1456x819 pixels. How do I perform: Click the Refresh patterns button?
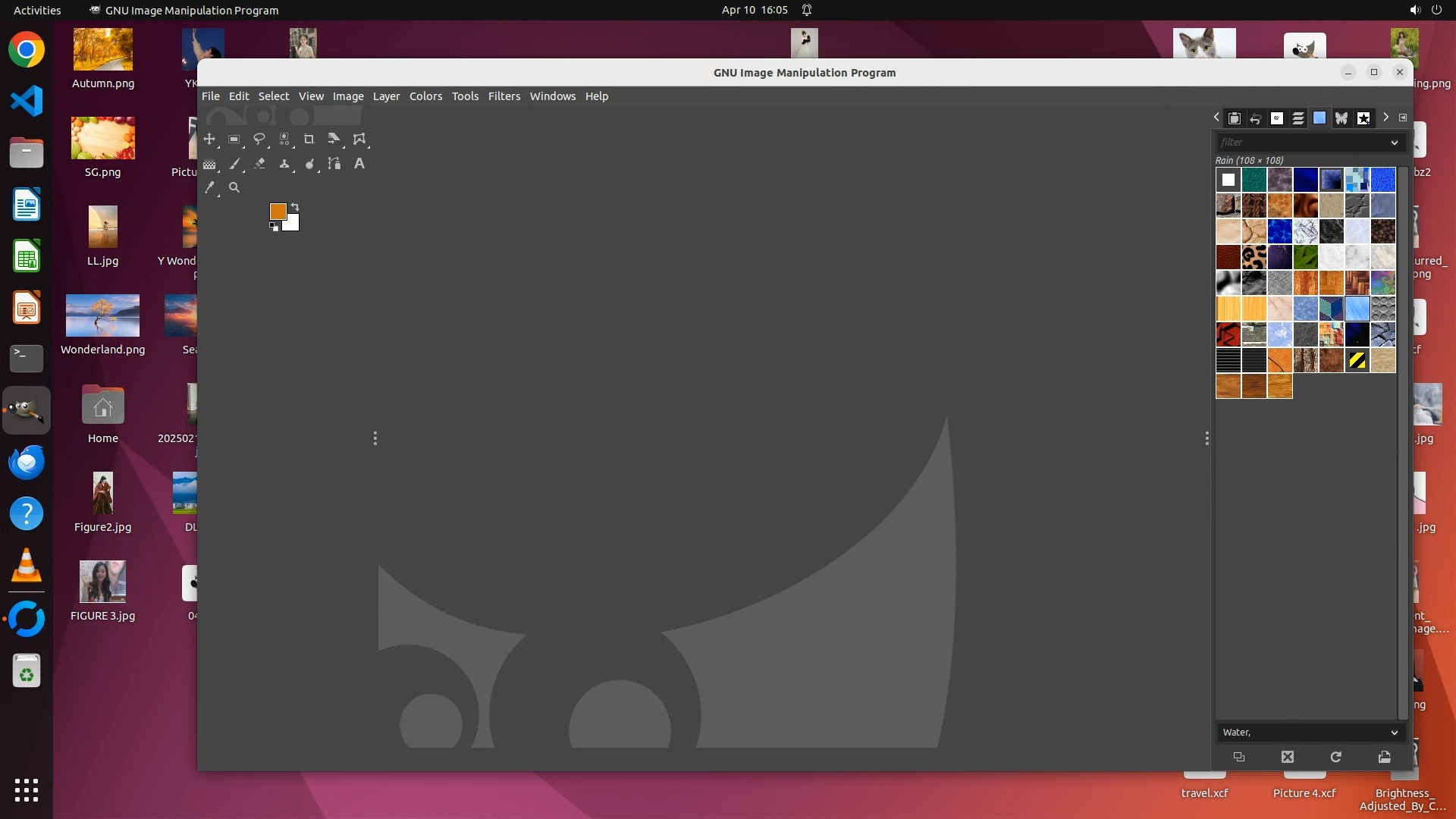tap(1336, 757)
